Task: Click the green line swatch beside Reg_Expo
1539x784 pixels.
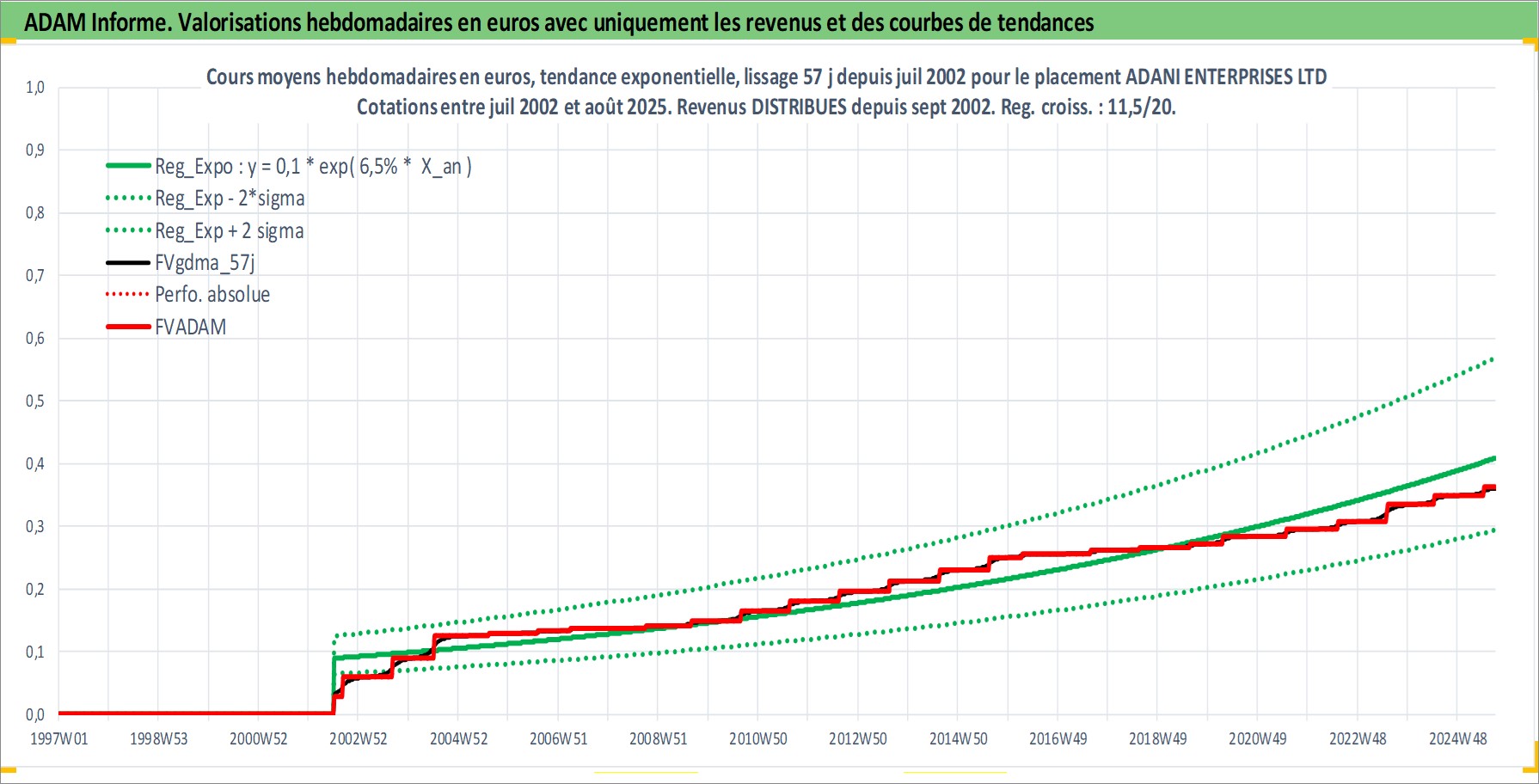Action: [128, 165]
